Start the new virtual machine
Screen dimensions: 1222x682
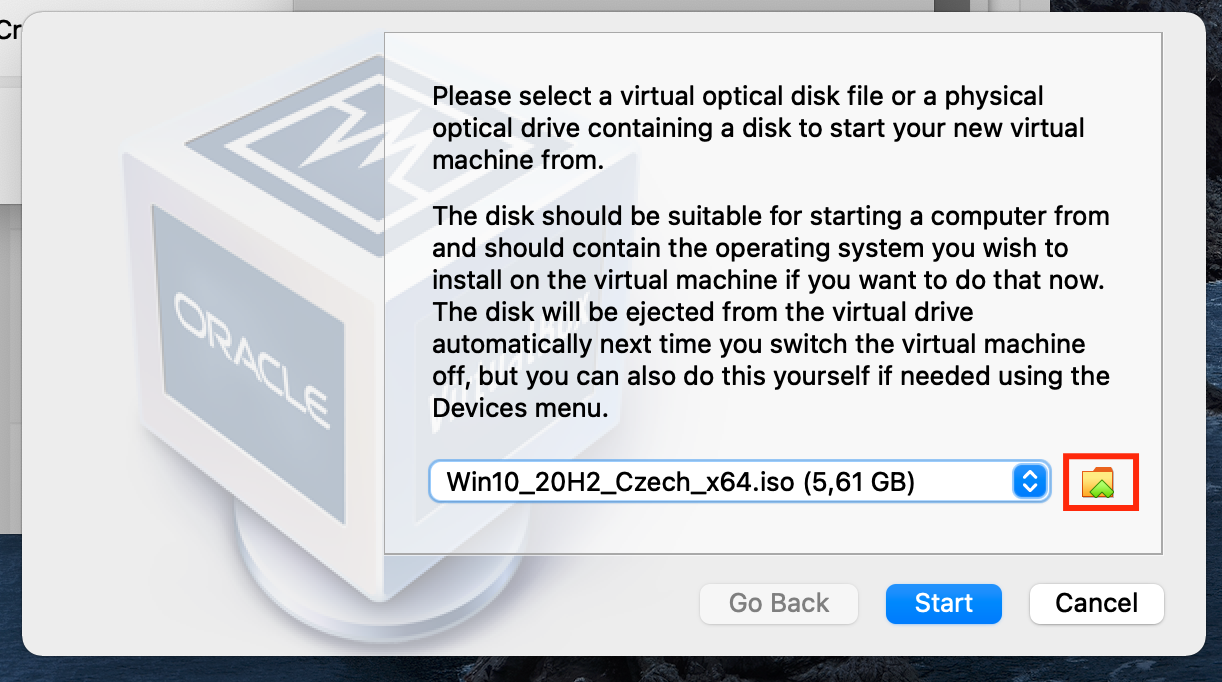(943, 603)
